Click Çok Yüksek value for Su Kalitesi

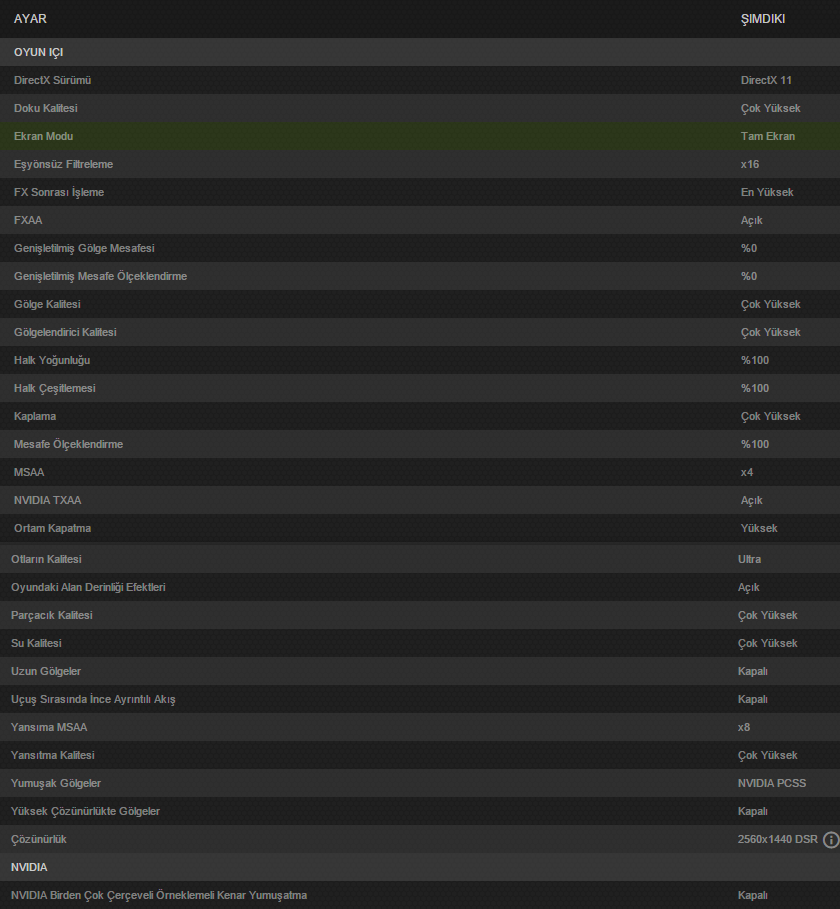pyautogui.click(x=767, y=643)
